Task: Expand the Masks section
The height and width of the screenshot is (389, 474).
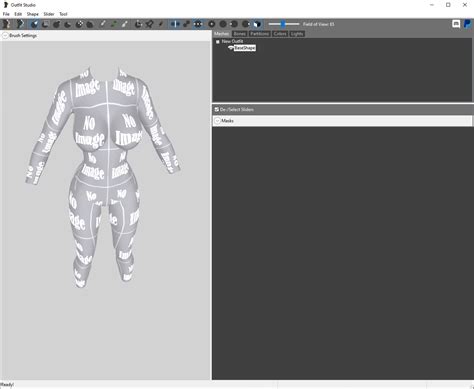Action: [217, 121]
